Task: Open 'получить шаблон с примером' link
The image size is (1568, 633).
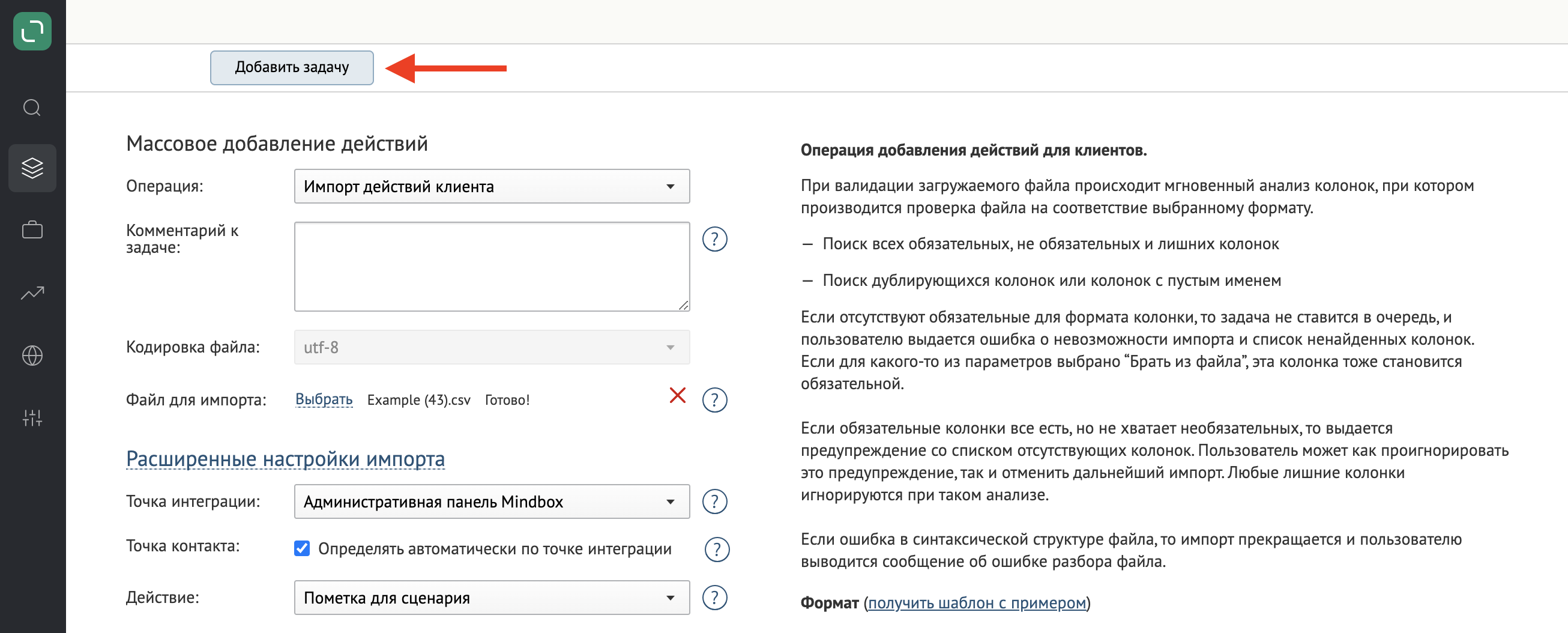Action: click(977, 603)
